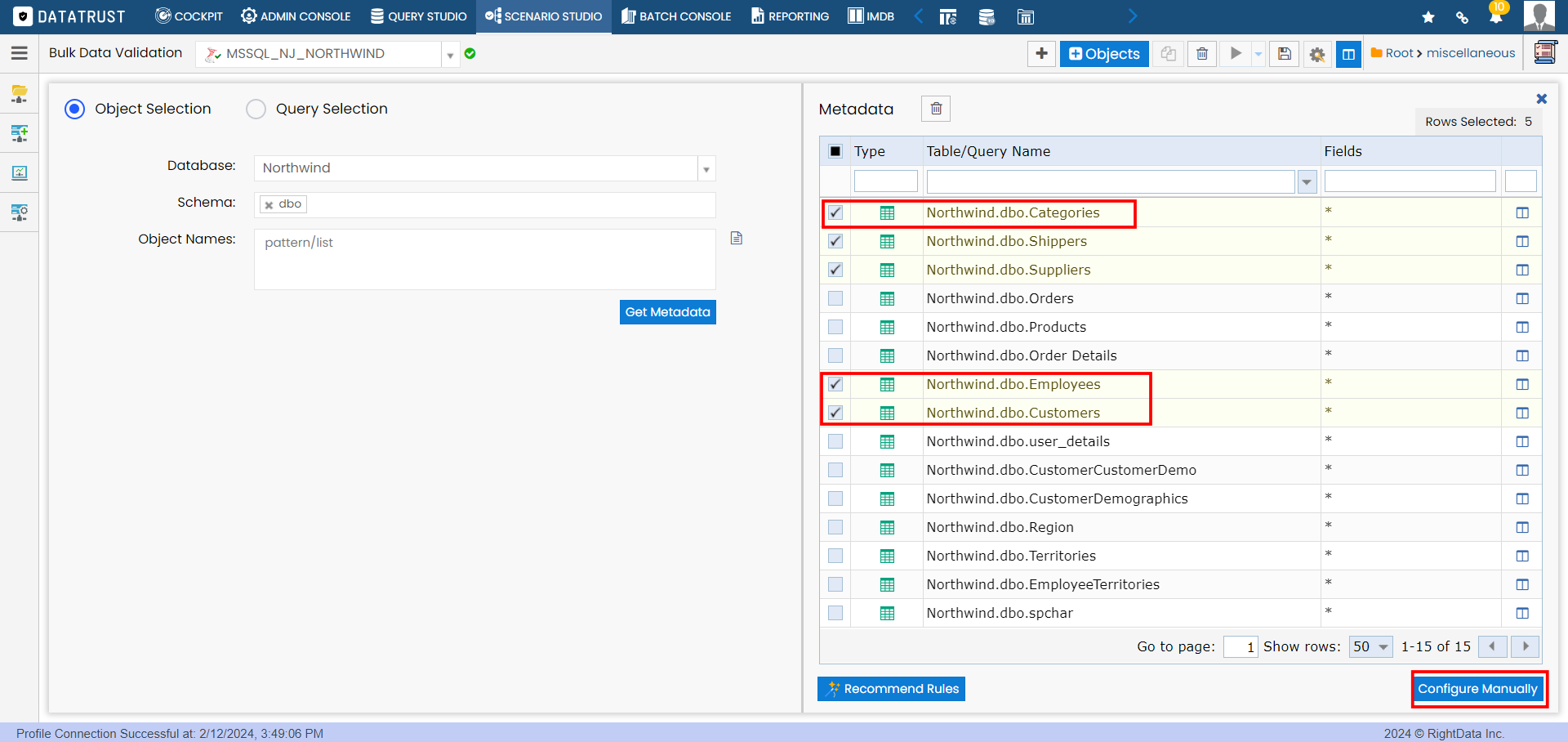Viewport: 1568px width, 742px height.
Task: Open the settings gear icon in toolbar
Action: (1316, 54)
